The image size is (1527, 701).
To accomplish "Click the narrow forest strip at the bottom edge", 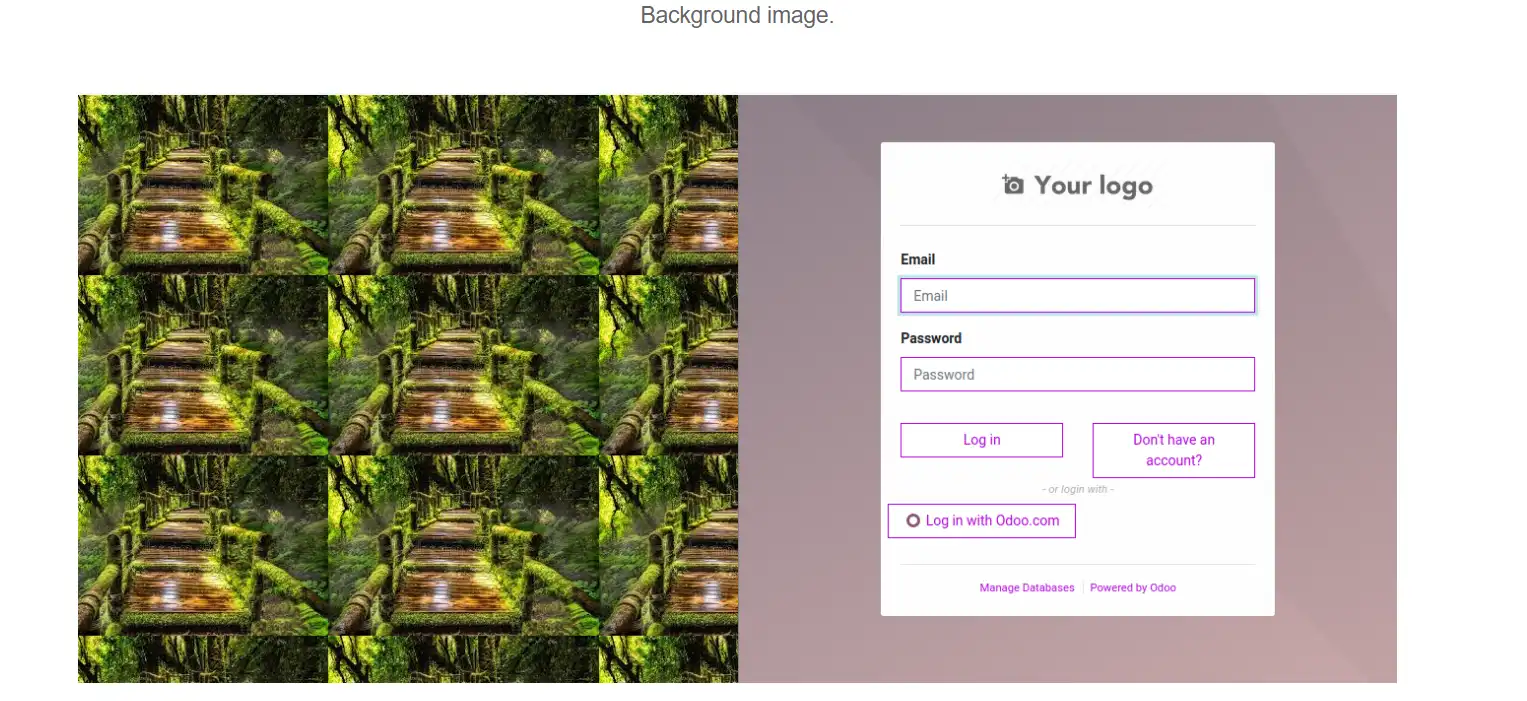I will [400, 660].
